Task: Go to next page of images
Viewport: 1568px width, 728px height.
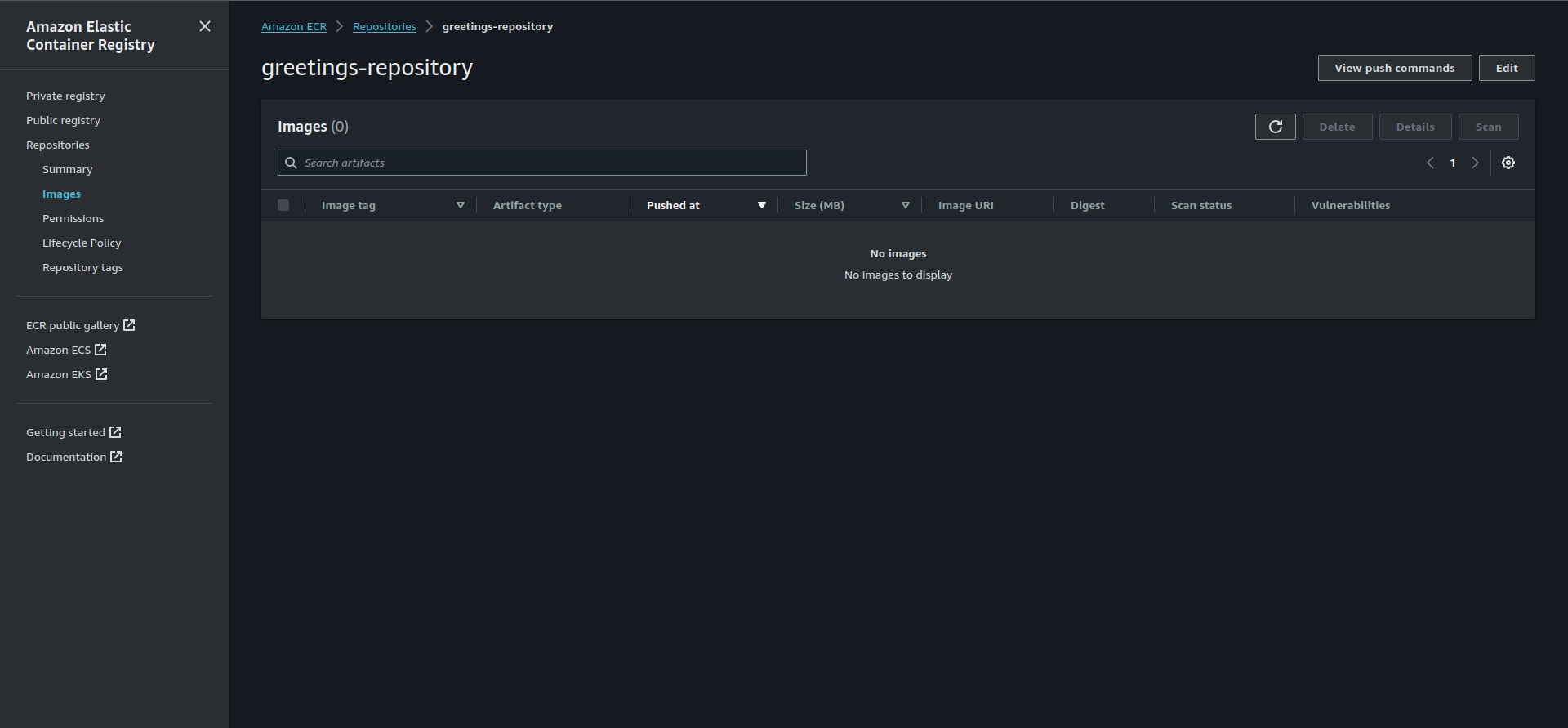Action: pos(1475,163)
